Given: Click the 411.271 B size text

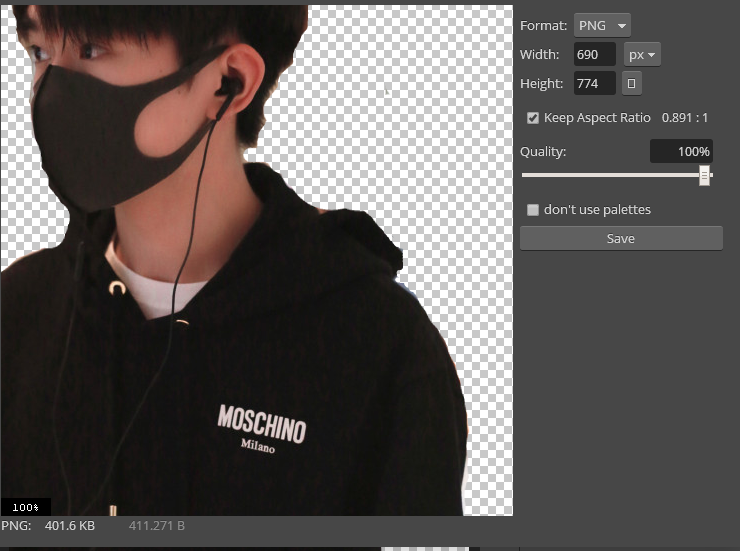Looking at the screenshot, I should coord(157,526).
